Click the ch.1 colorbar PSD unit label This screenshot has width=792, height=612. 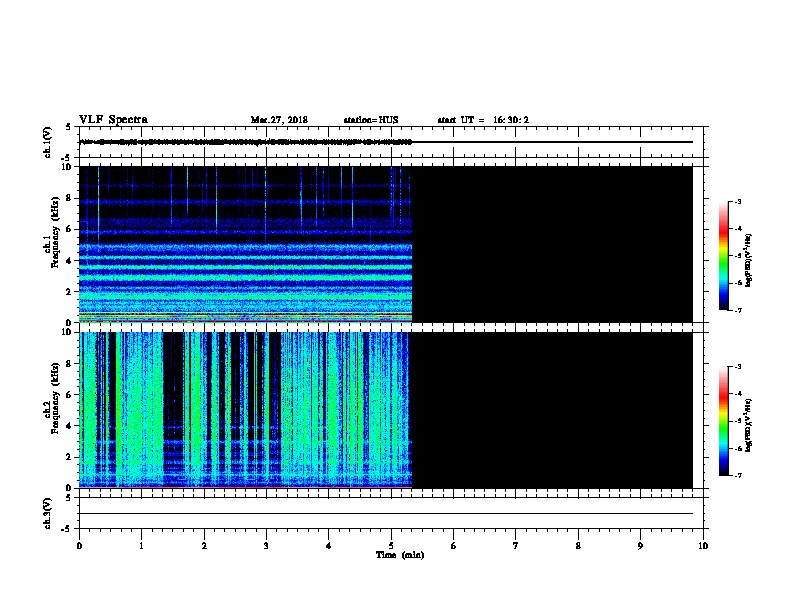pyautogui.click(x=749, y=261)
